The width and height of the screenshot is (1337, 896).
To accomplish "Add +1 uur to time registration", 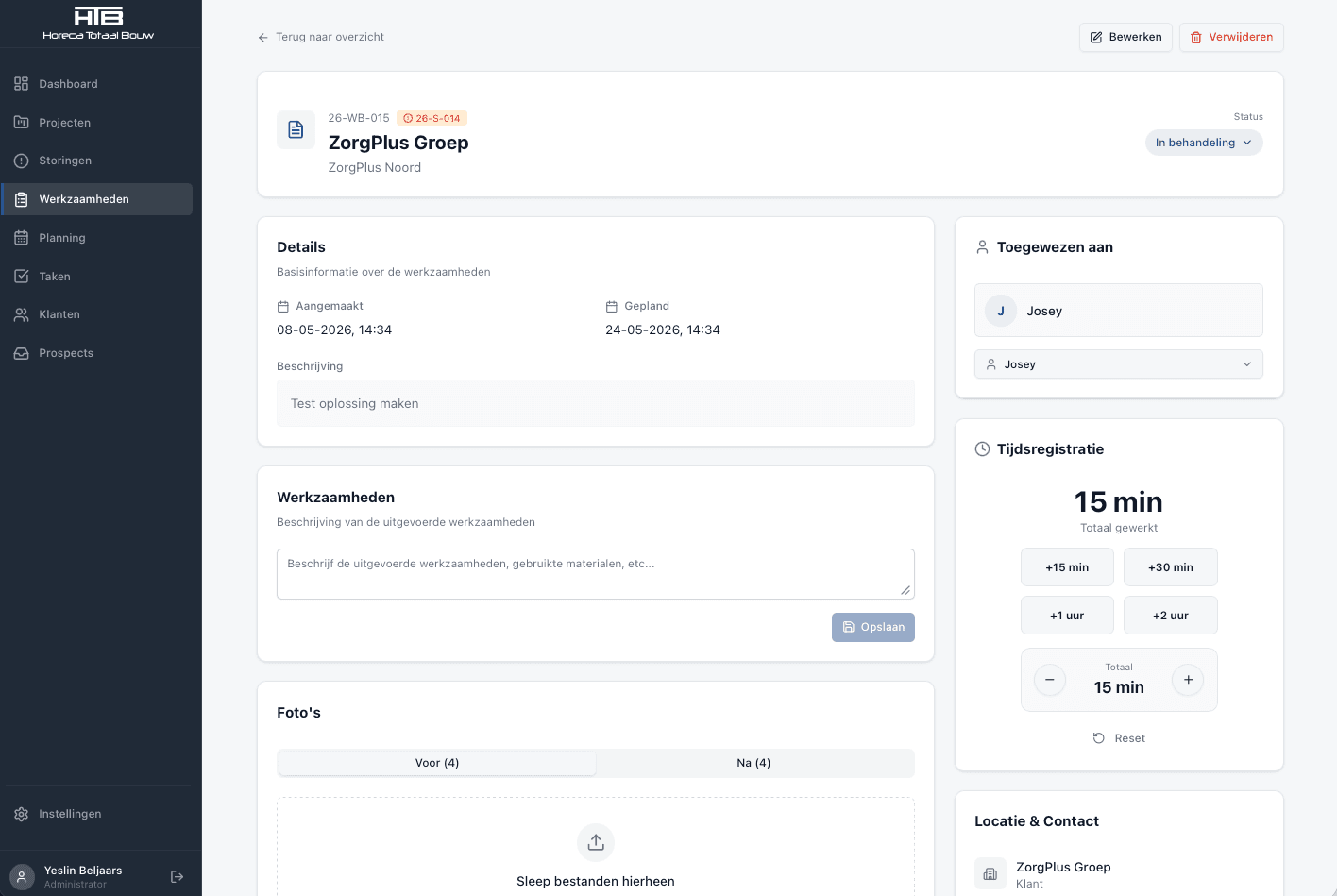I will coord(1067,616).
